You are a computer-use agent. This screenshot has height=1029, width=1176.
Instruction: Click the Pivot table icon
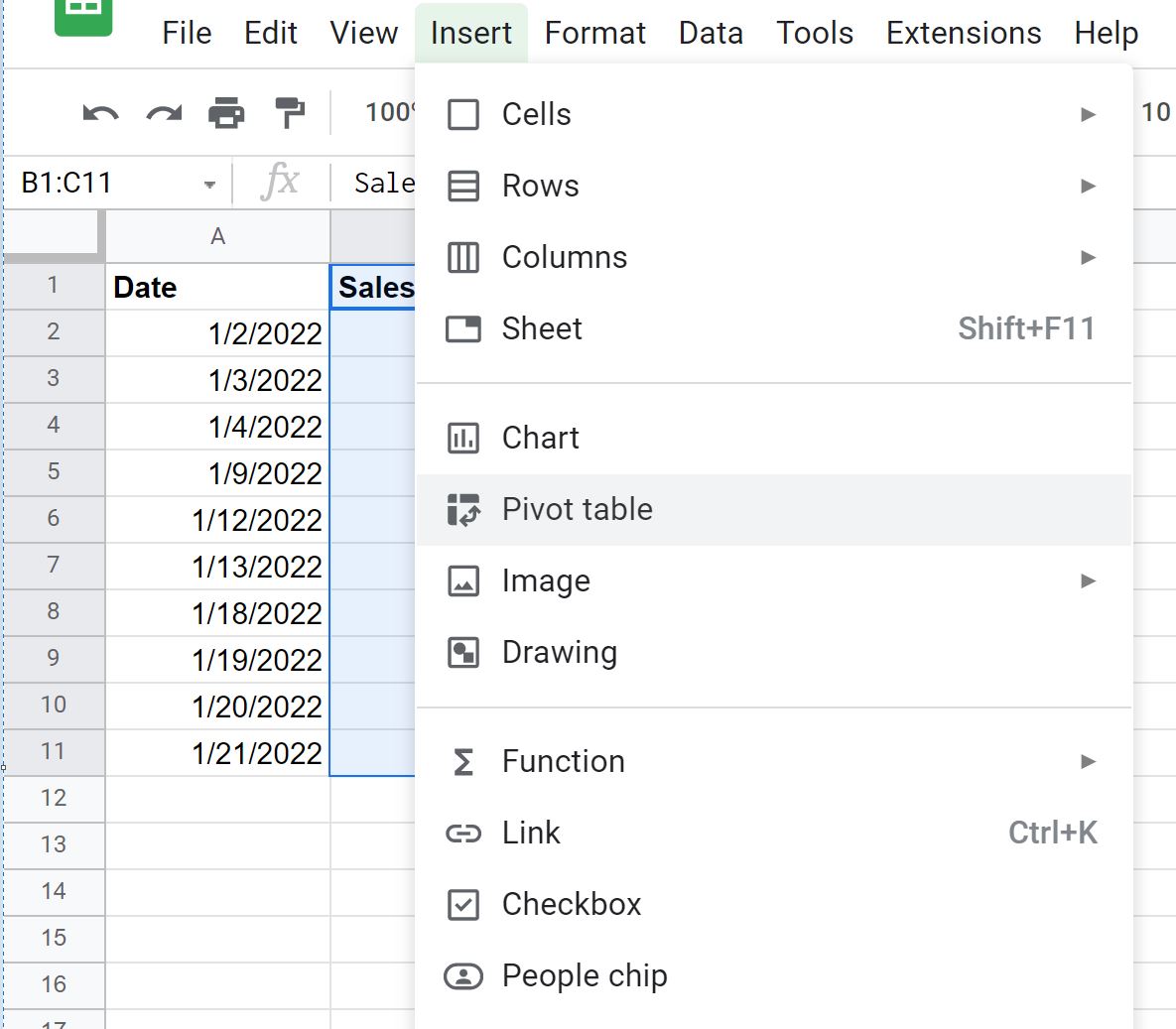(x=462, y=510)
